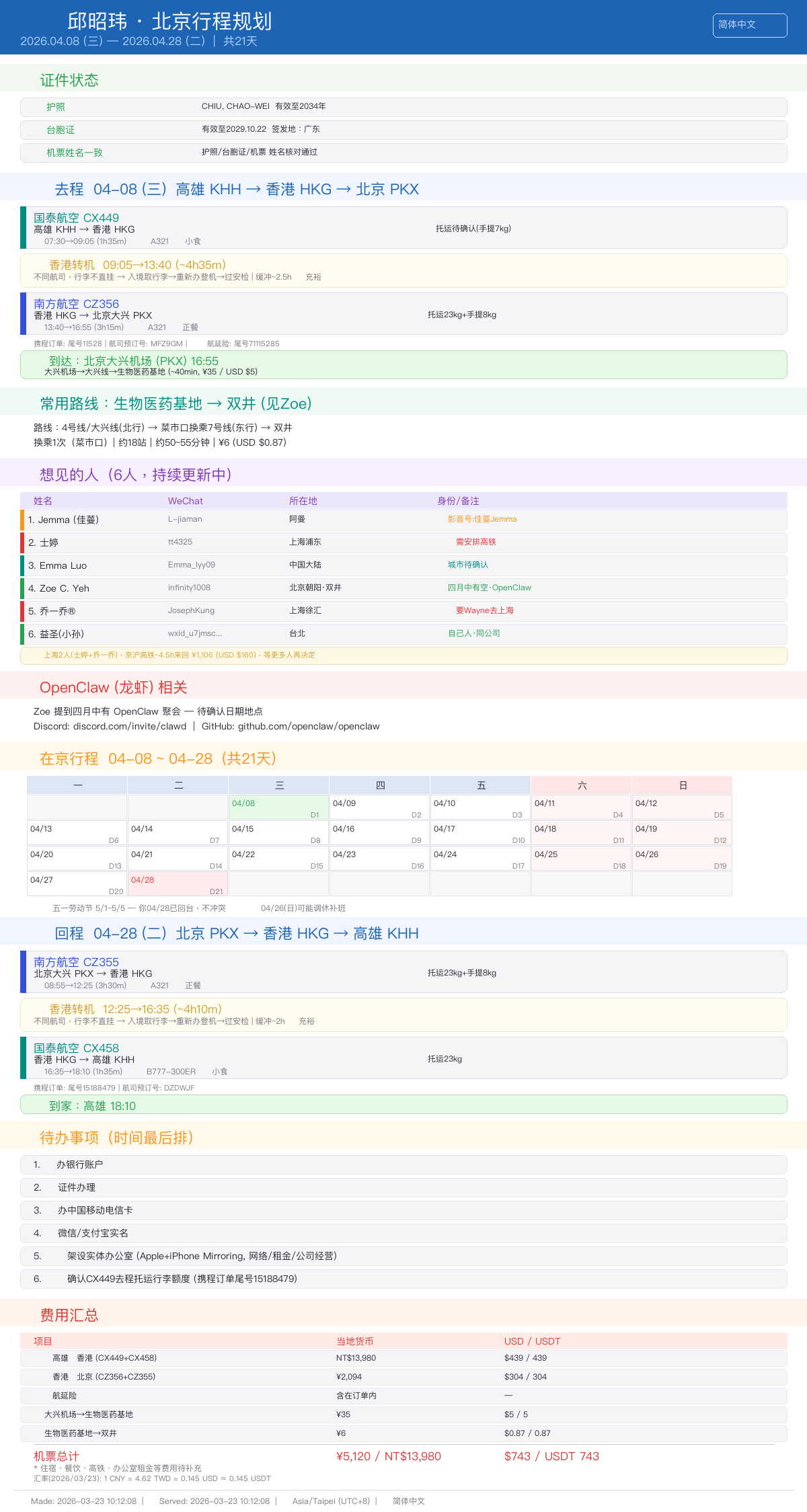Open the GitHub openclaw/openclaw link
Viewport: 807px width, 1512px height.
tap(308, 726)
